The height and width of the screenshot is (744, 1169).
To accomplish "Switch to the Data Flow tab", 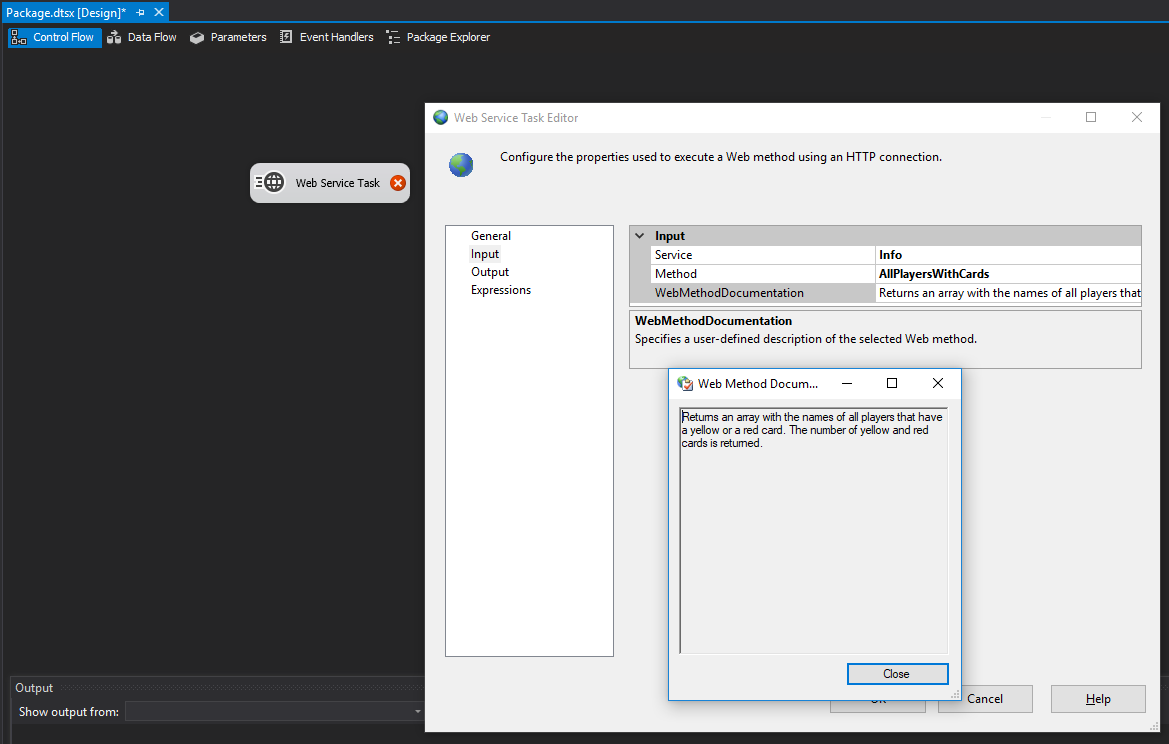I will coord(142,37).
